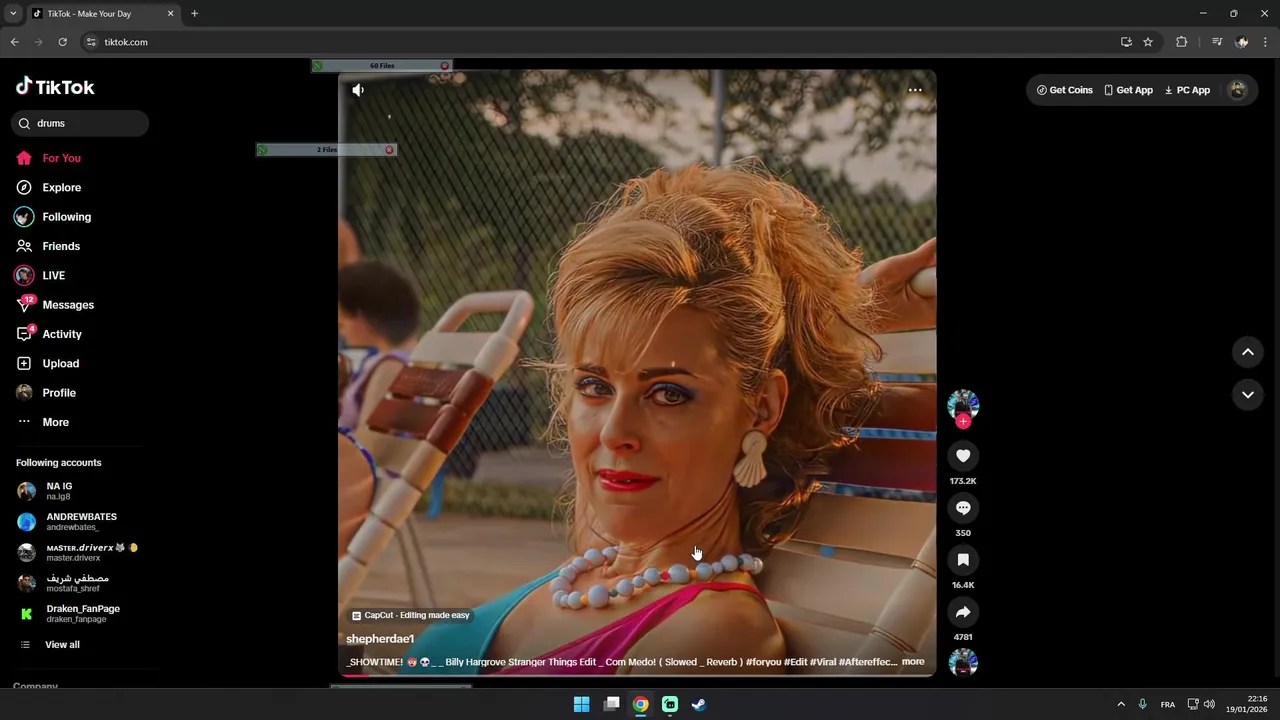Click the FRA language indicator
Viewport: 1280px width, 720px height.
[x=1167, y=704]
